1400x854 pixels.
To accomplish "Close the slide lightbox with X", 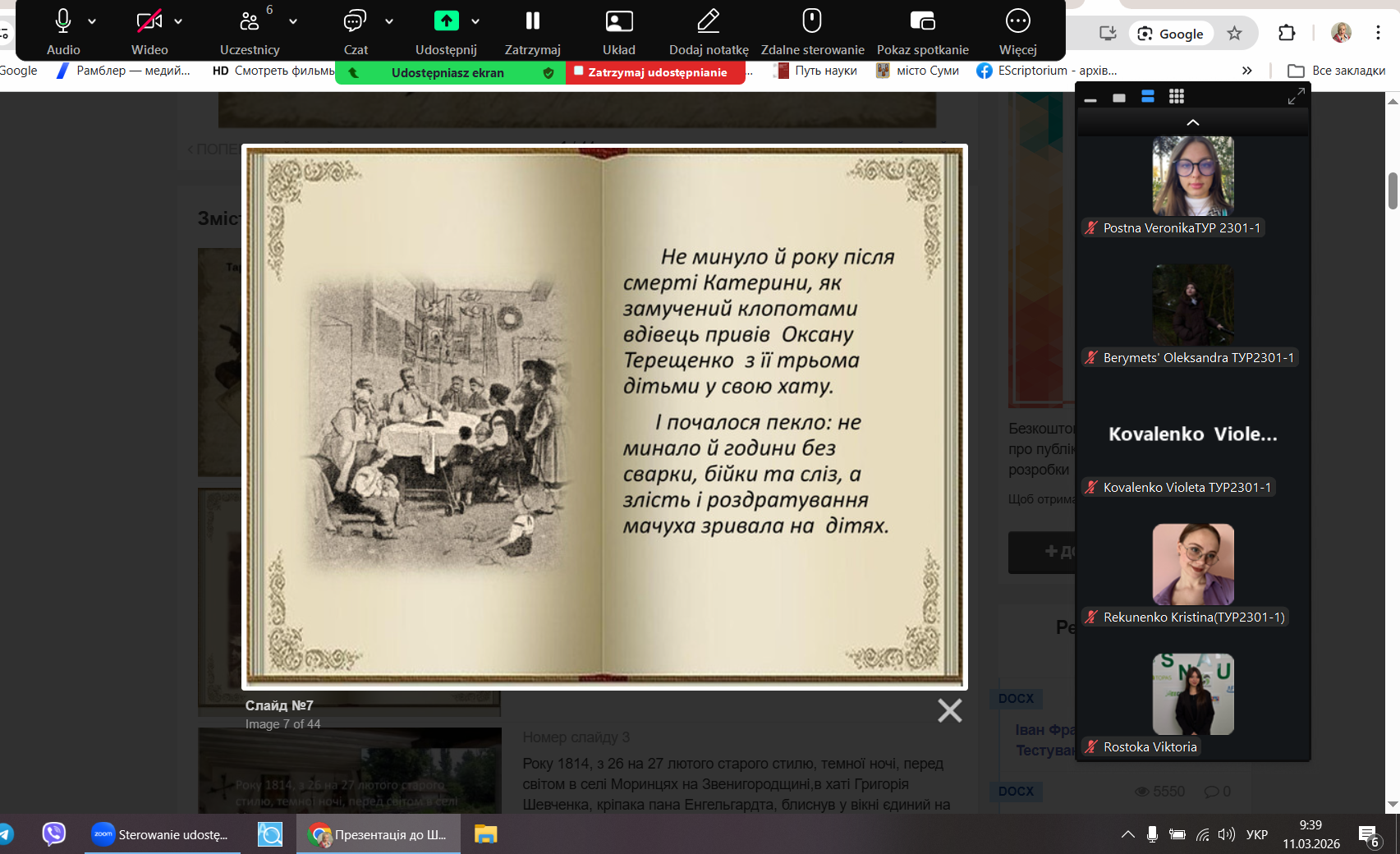I will (949, 710).
